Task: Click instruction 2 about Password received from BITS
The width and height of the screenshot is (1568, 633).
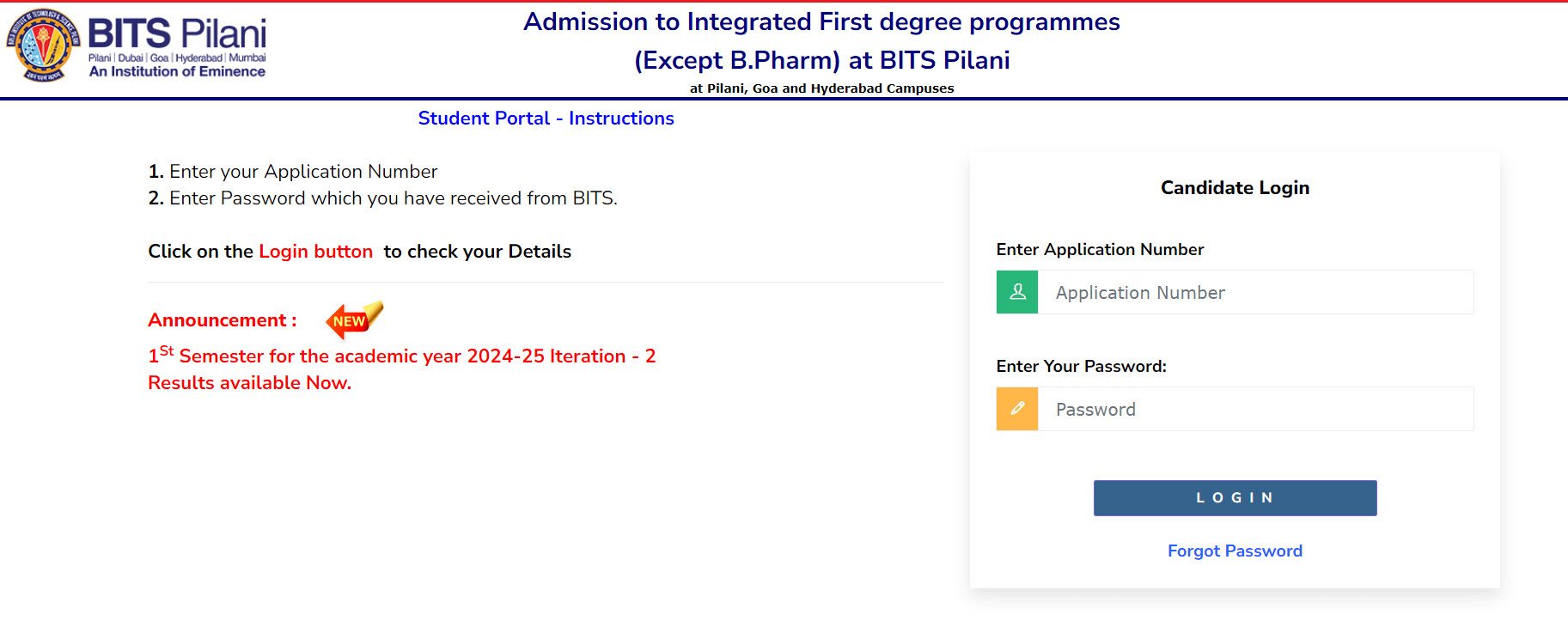Action: coord(382,198)
